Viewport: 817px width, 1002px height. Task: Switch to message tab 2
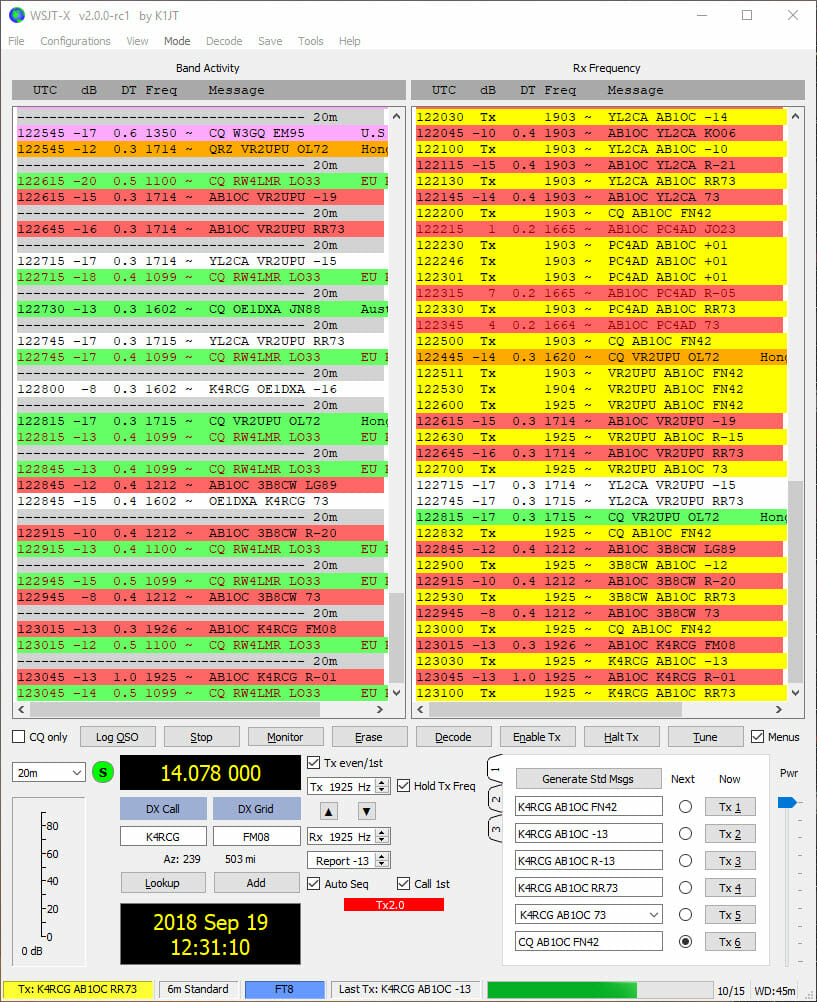497,798
